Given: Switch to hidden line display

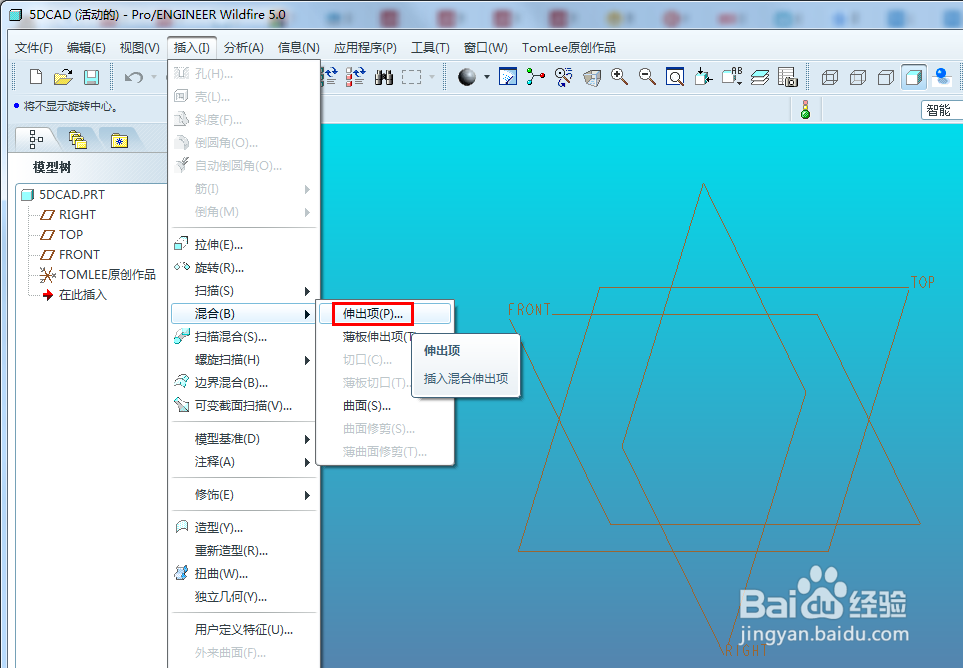Looking at the screenshot, I should coord(858,77).
